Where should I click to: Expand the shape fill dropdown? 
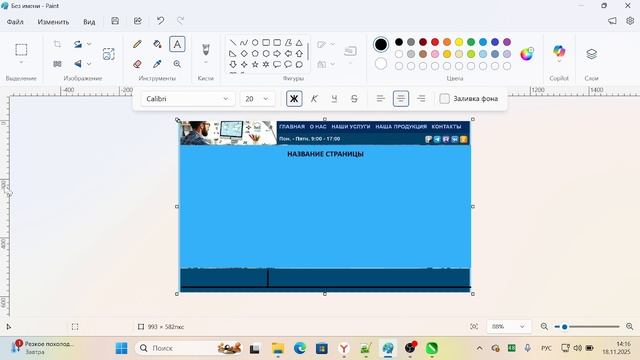click(332, 64)
